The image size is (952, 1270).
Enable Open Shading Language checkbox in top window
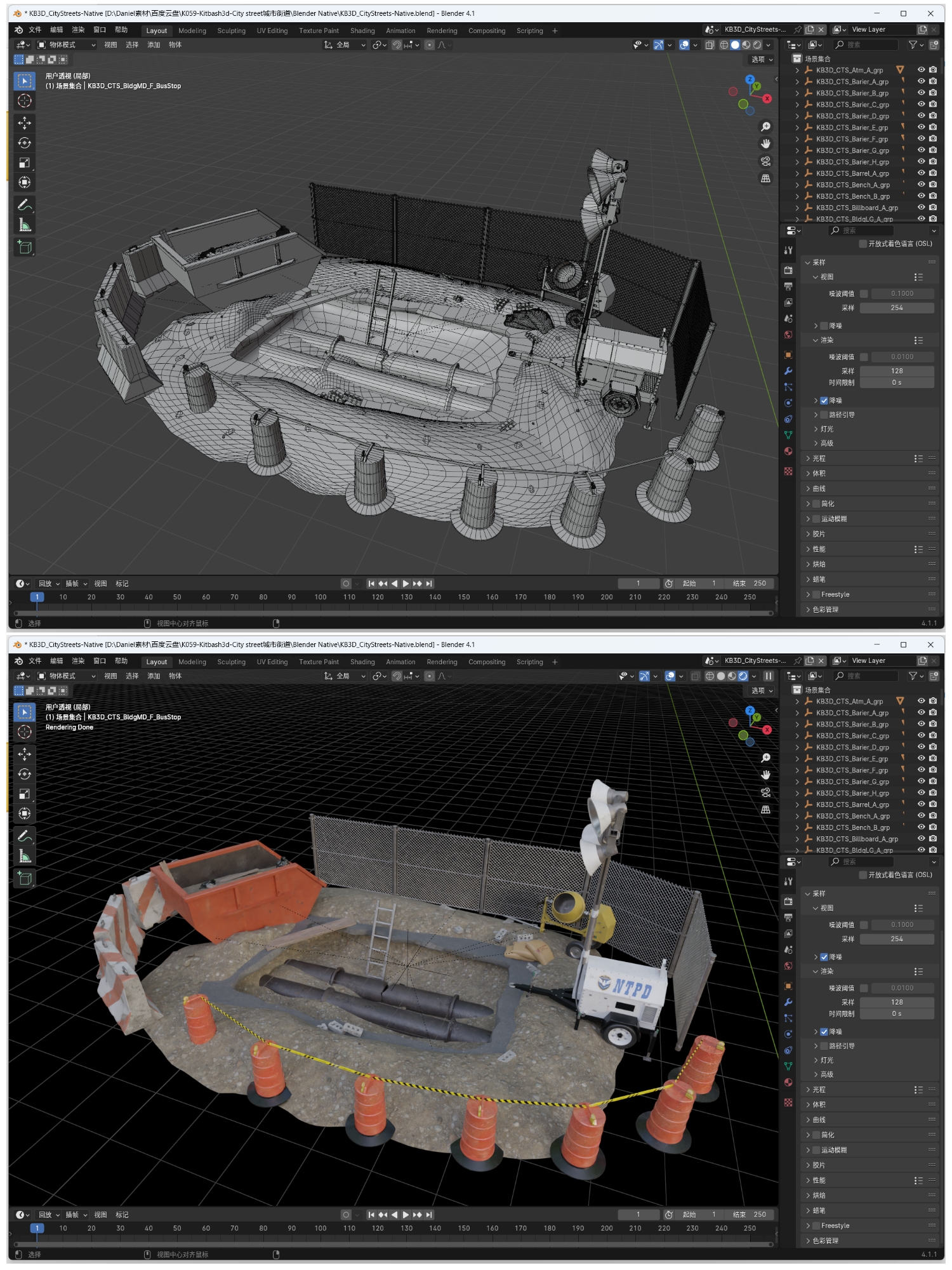tap(863, 244)
